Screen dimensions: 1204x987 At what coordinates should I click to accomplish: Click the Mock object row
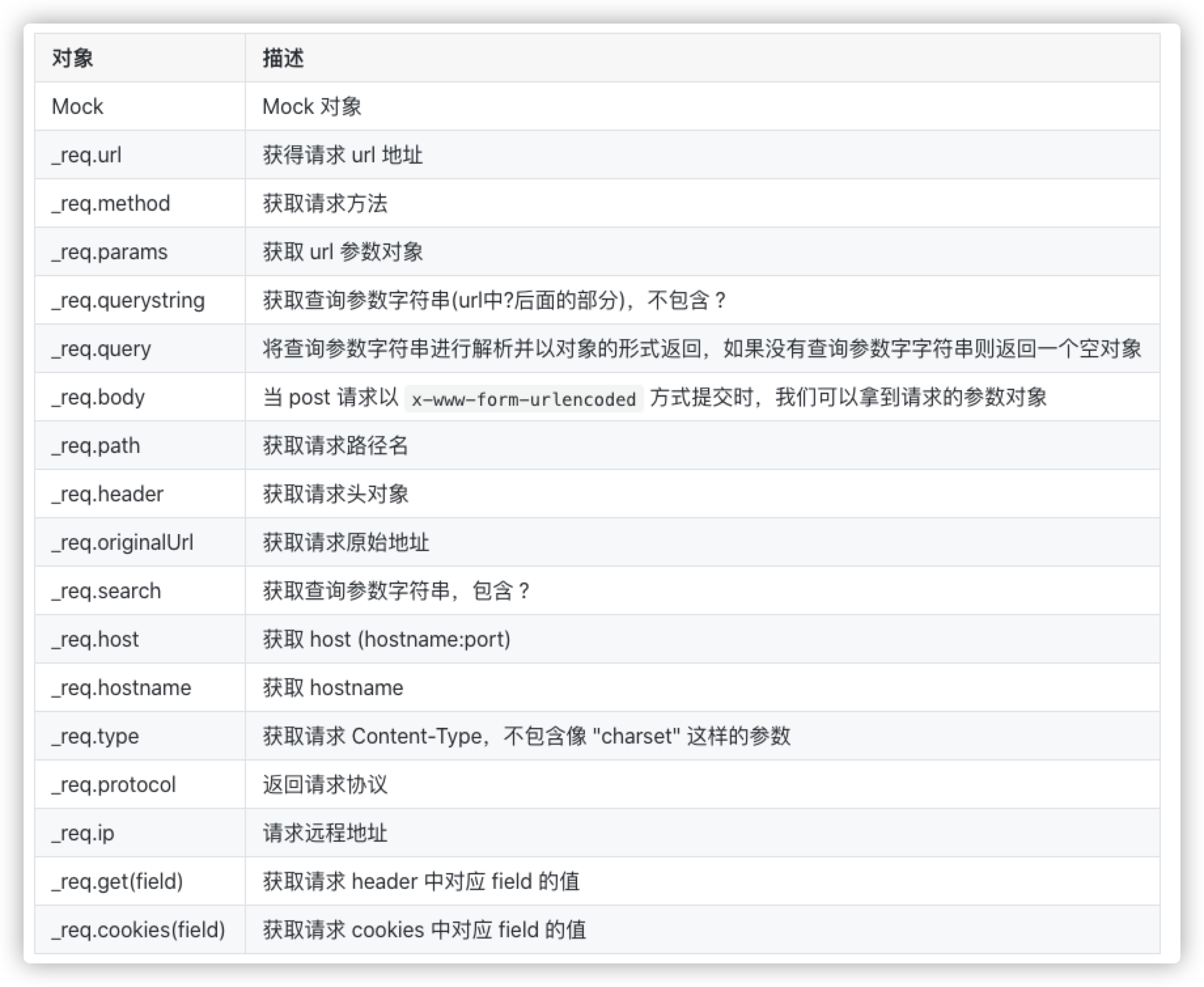[77, 106]
